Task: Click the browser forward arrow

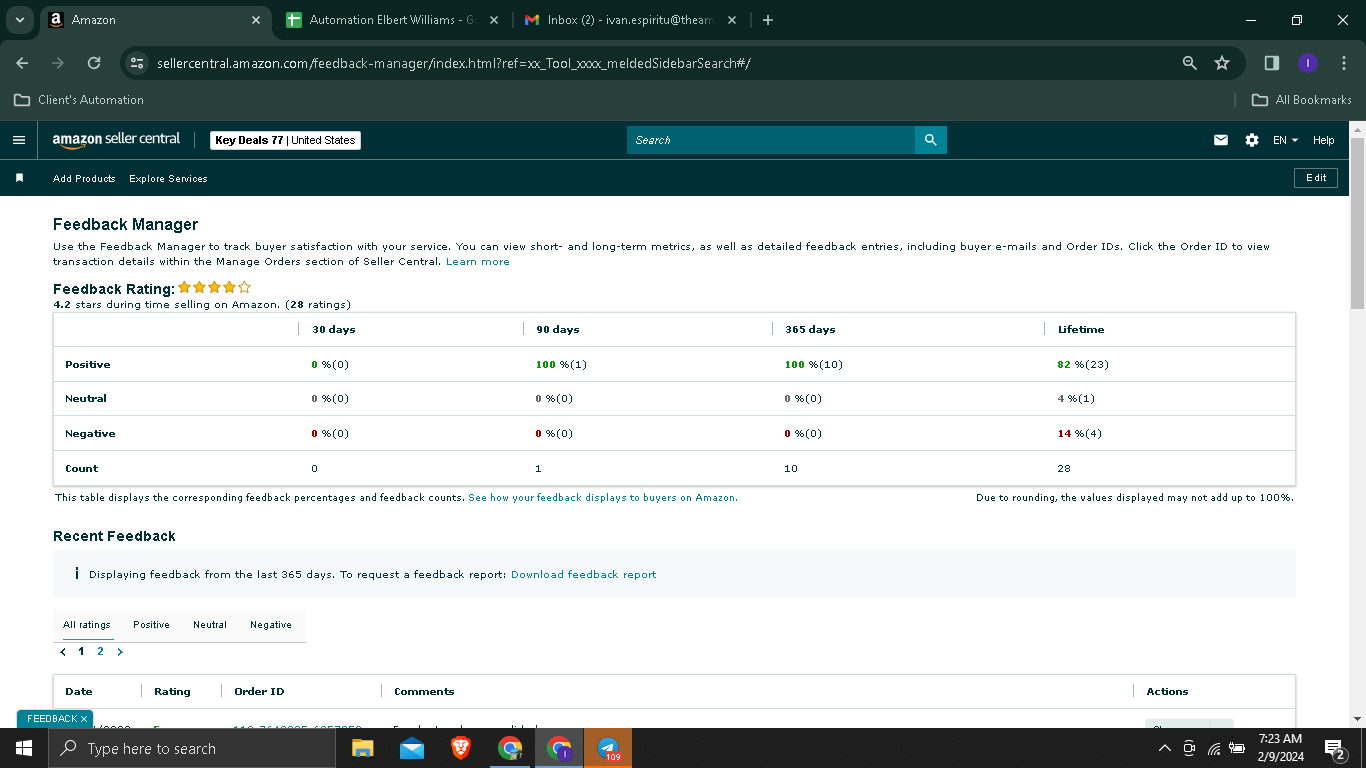Action: [58, 63]
